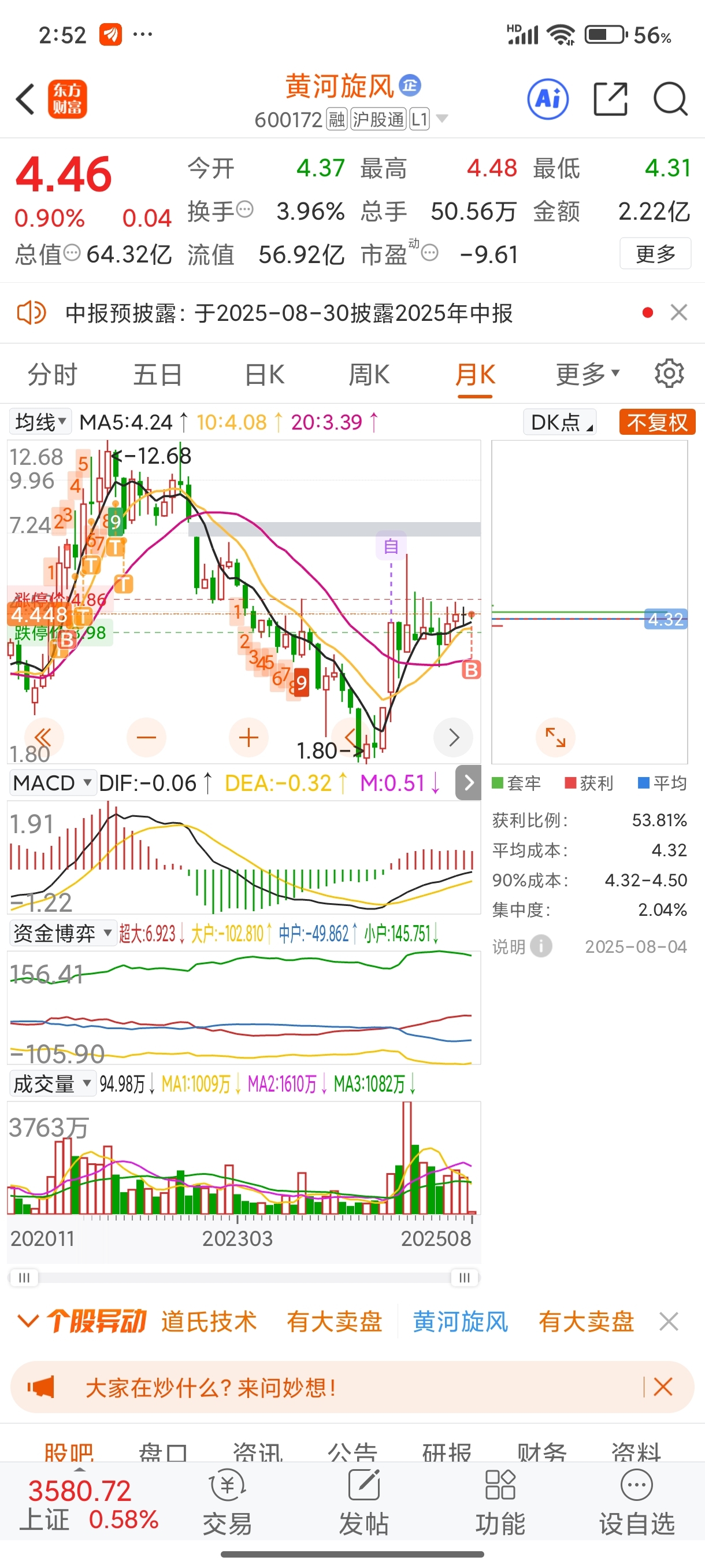705x1568 pixels.
Task: Tap megaphone icon in 妙想 banner
Action: [41, 1387]
